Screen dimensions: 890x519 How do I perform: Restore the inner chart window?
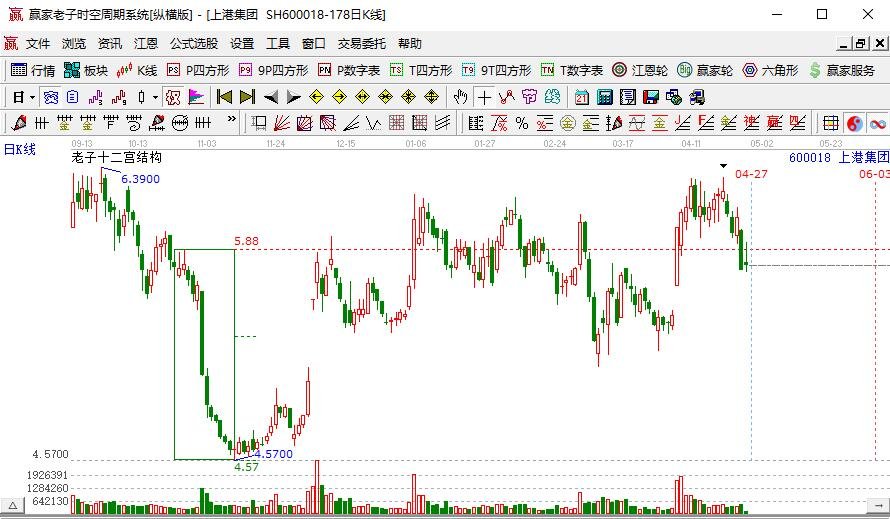pyautogui.click(x=861, y=43)
